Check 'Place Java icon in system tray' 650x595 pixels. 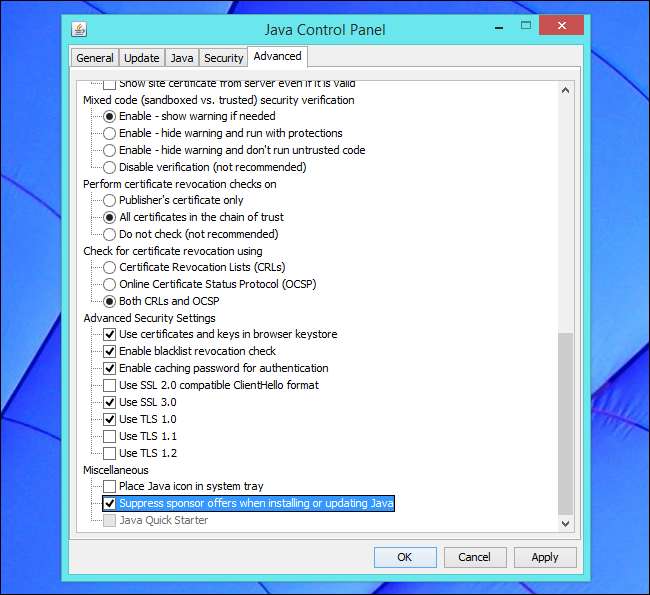[109, 486]
